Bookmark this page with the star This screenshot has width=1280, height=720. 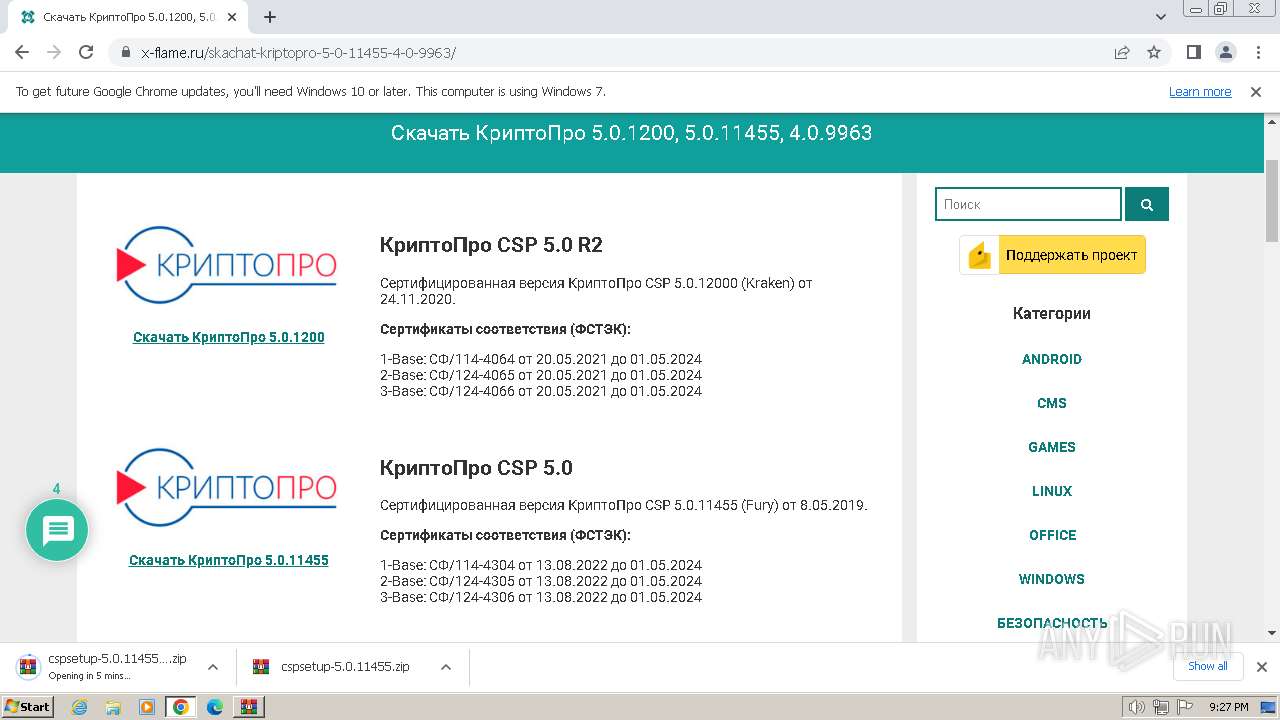coord(1154,52)
